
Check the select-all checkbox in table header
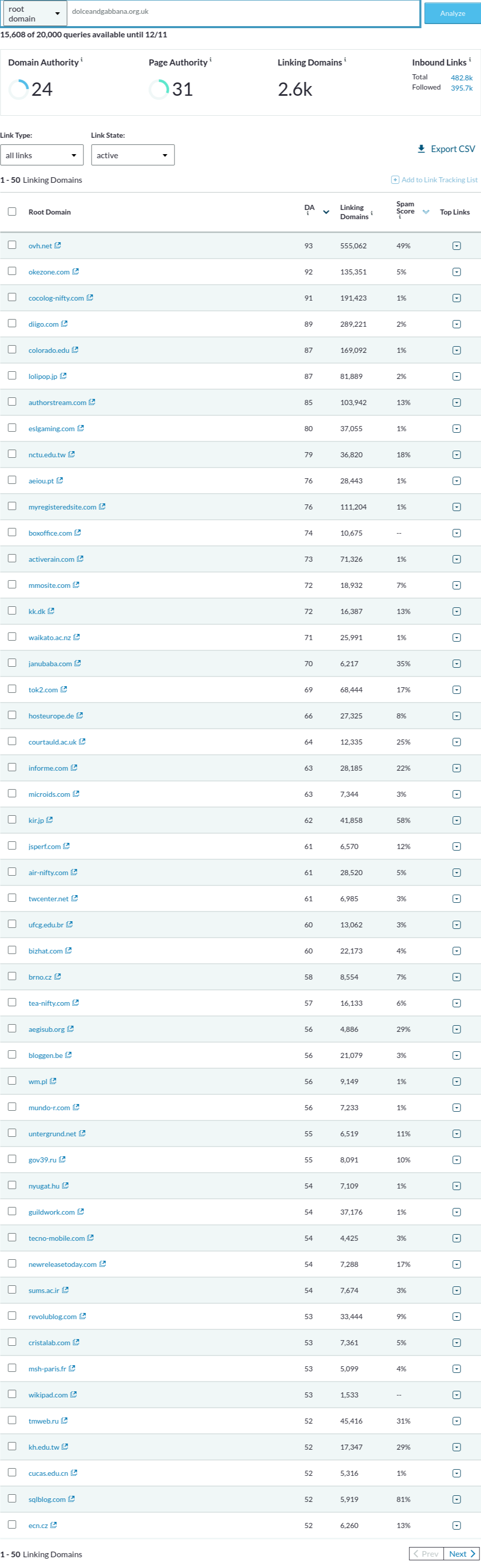click(12, 212)
